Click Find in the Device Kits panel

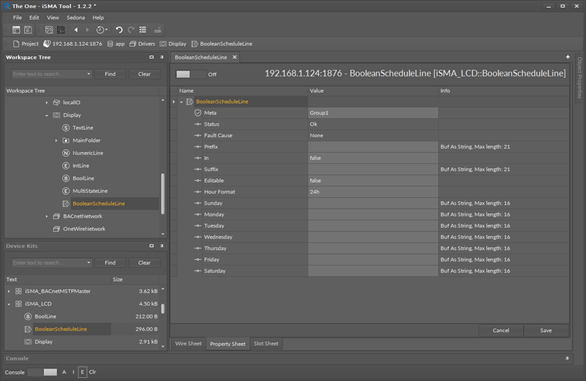(x=110, y=263)
